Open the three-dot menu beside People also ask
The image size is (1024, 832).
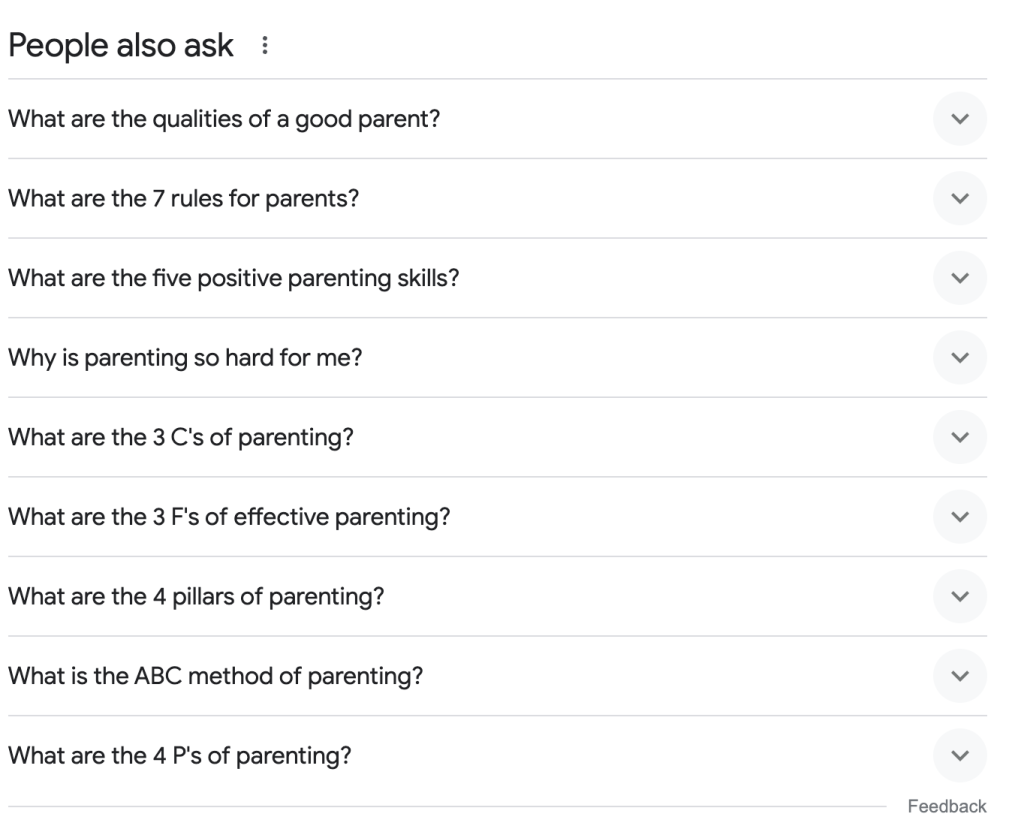(x=264, y=46)
